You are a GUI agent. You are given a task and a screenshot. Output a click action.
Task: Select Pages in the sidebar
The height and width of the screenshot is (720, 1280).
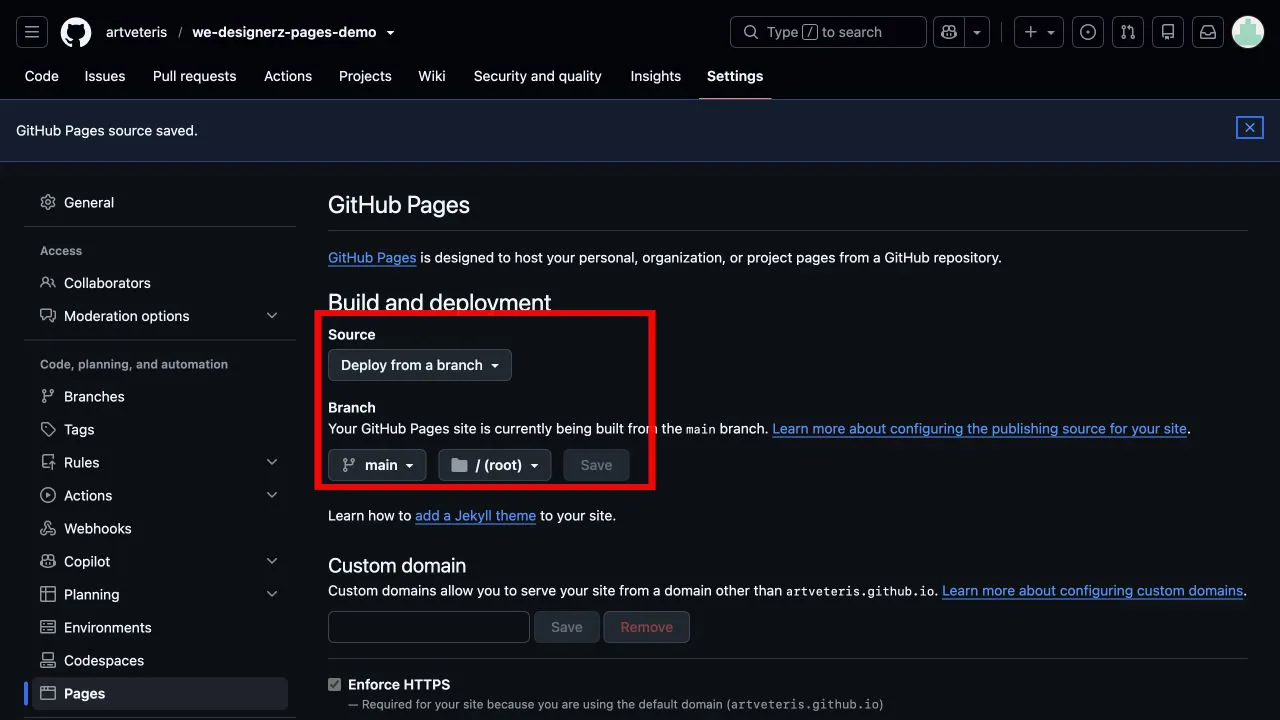pos(160,693)
